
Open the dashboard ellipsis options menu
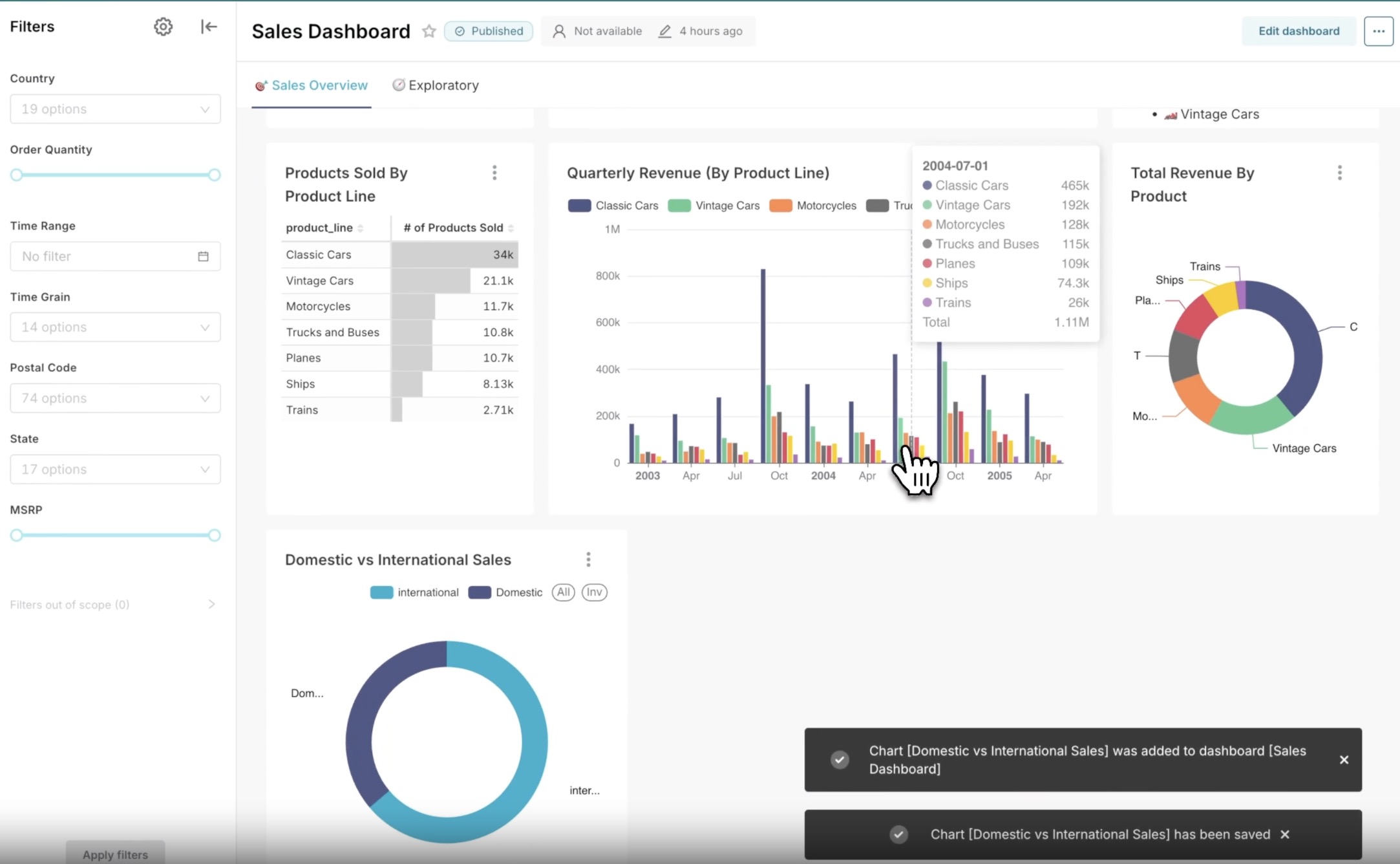1378,31
